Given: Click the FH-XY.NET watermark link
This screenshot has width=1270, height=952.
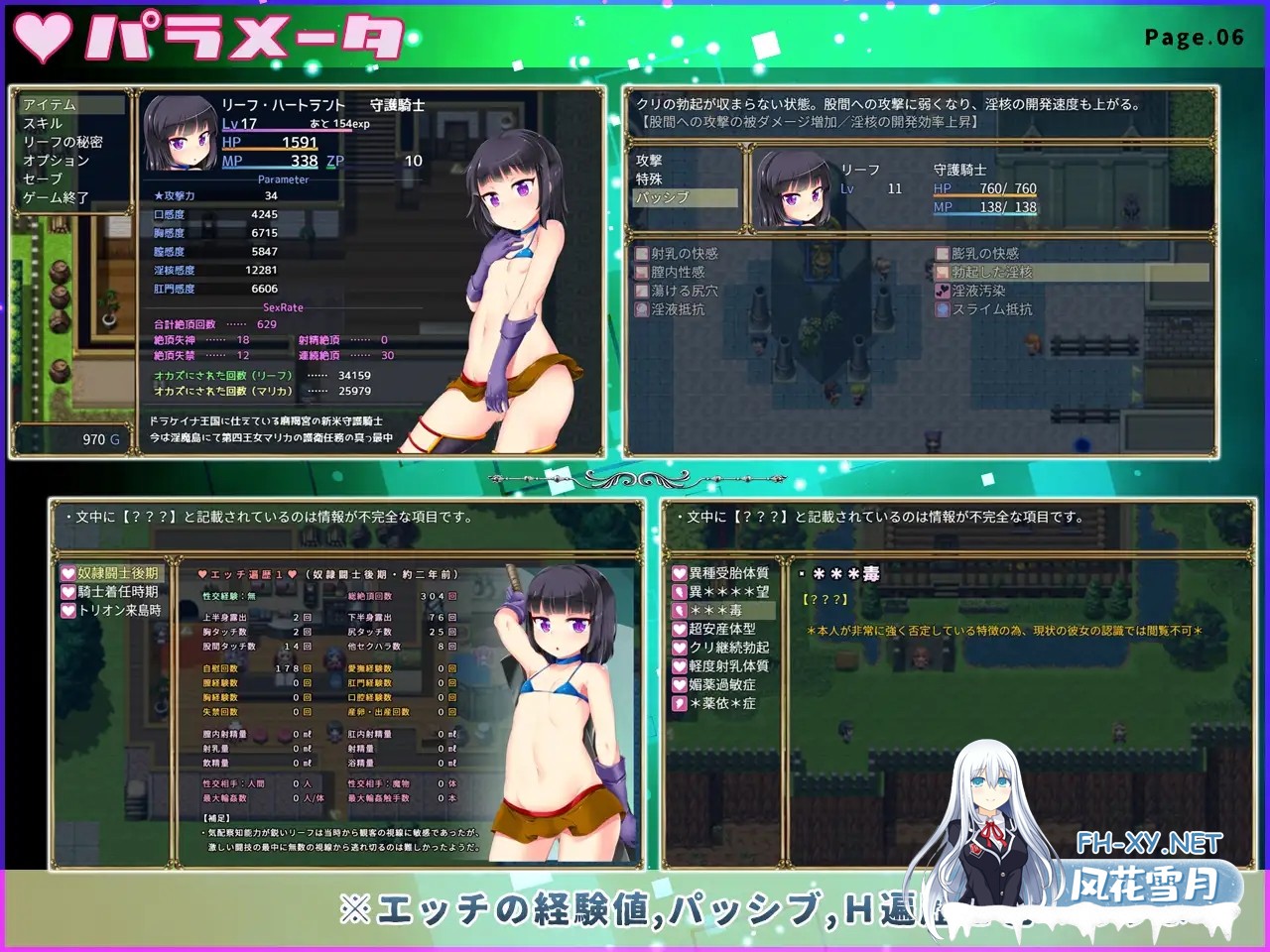Looking at the screenshot, I should pyautogui.click(x=1149, y=844).
